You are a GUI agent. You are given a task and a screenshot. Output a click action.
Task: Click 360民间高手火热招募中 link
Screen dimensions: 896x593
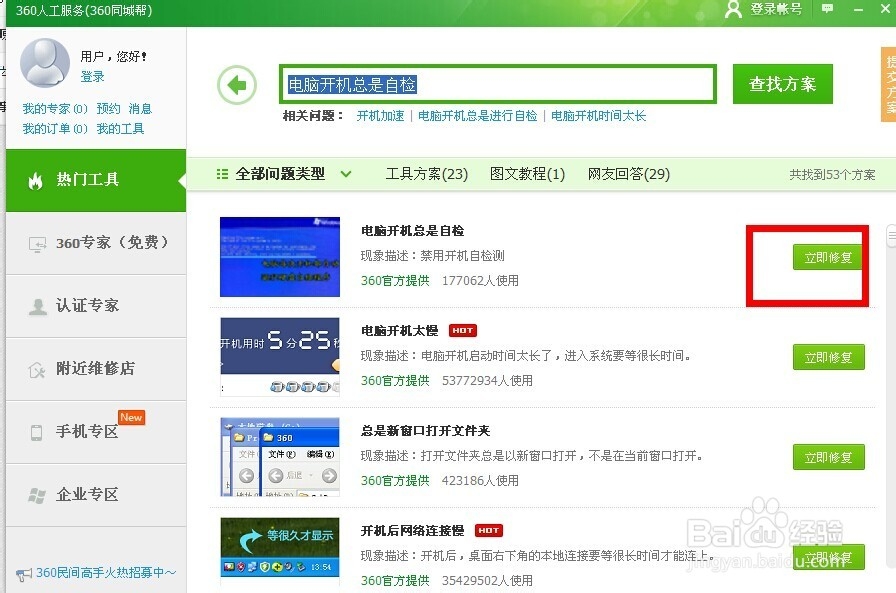106,572
